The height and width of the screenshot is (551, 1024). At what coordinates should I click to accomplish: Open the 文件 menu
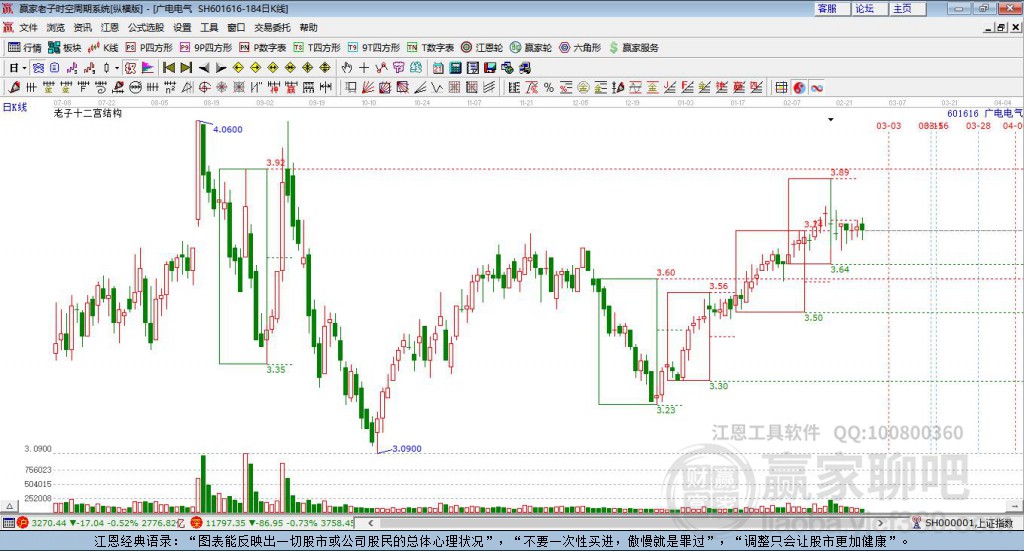coord(29,27)
